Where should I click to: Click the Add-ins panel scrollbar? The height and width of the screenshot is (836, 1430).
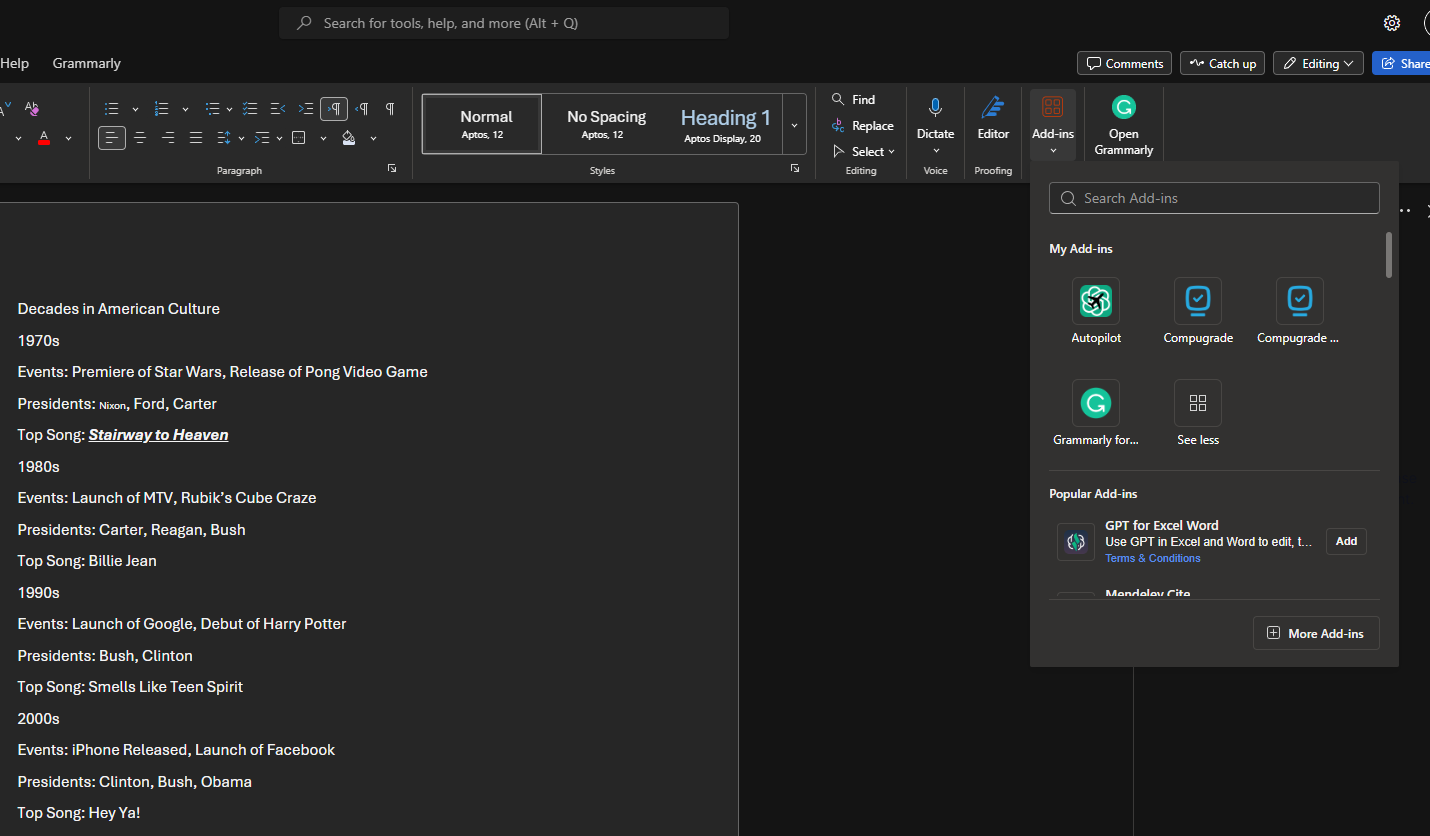[1388, 254]
